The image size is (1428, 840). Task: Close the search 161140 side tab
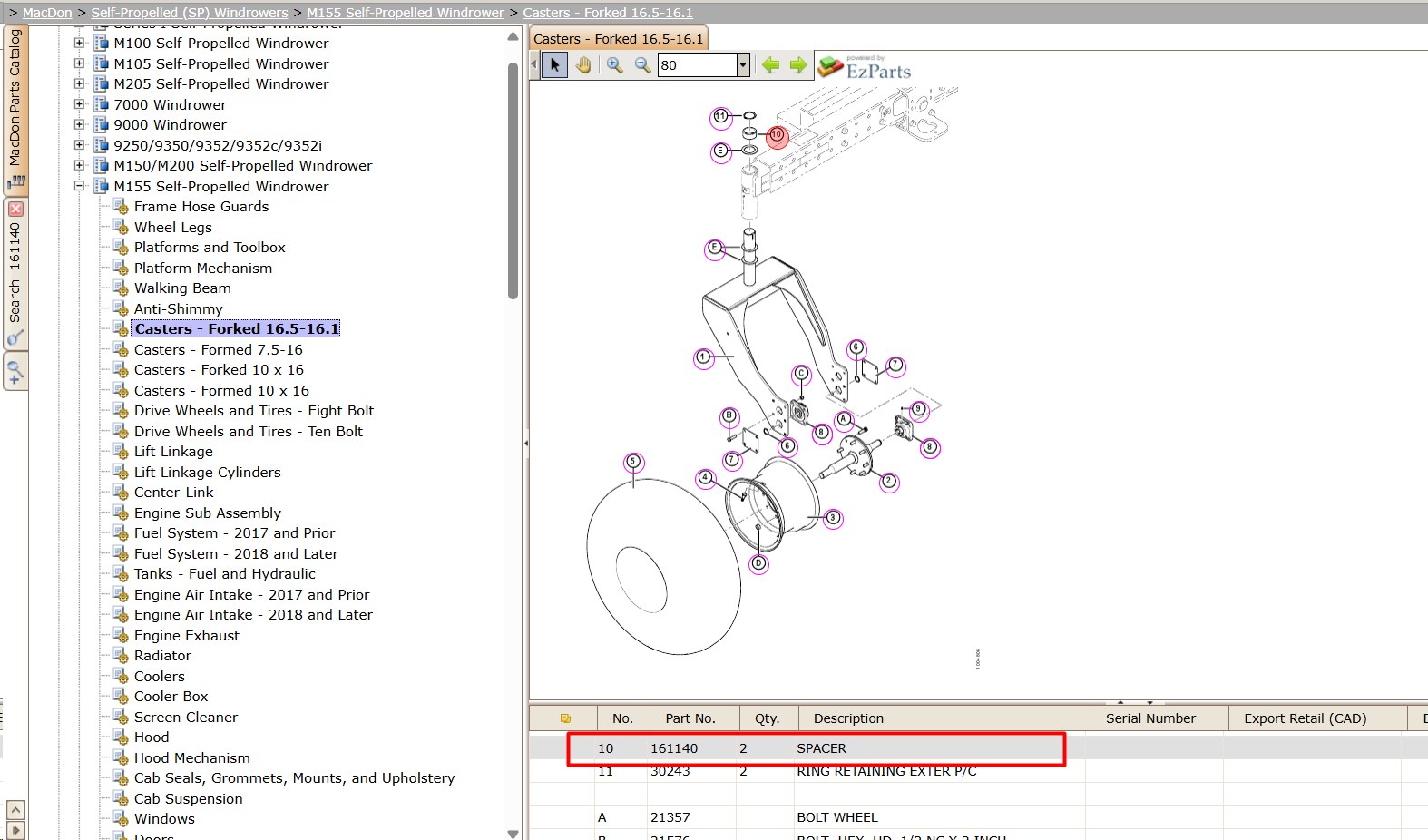pyautogui.click(x=15, y=209)
